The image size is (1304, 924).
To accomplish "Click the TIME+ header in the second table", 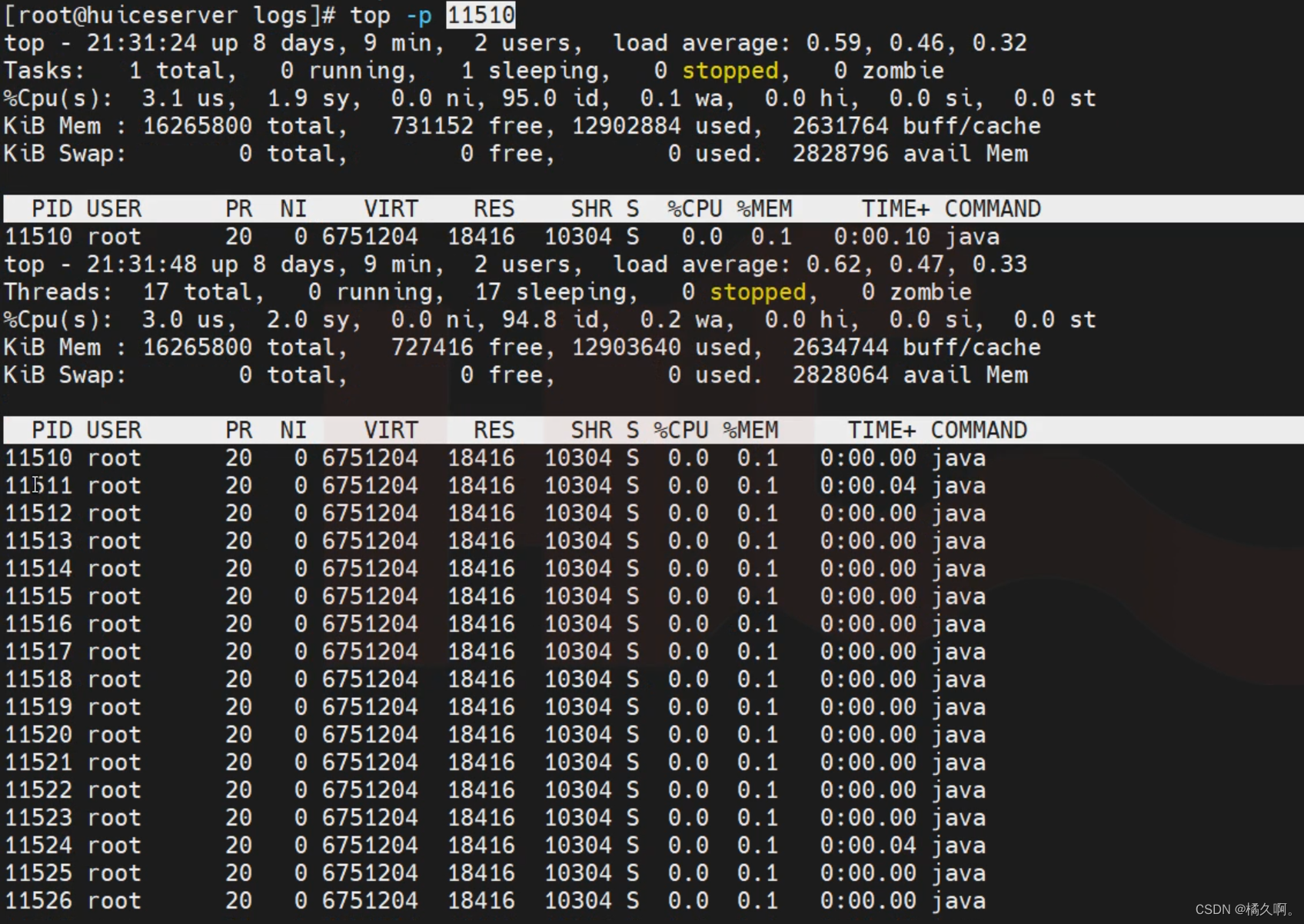I will tap(882, 430).
